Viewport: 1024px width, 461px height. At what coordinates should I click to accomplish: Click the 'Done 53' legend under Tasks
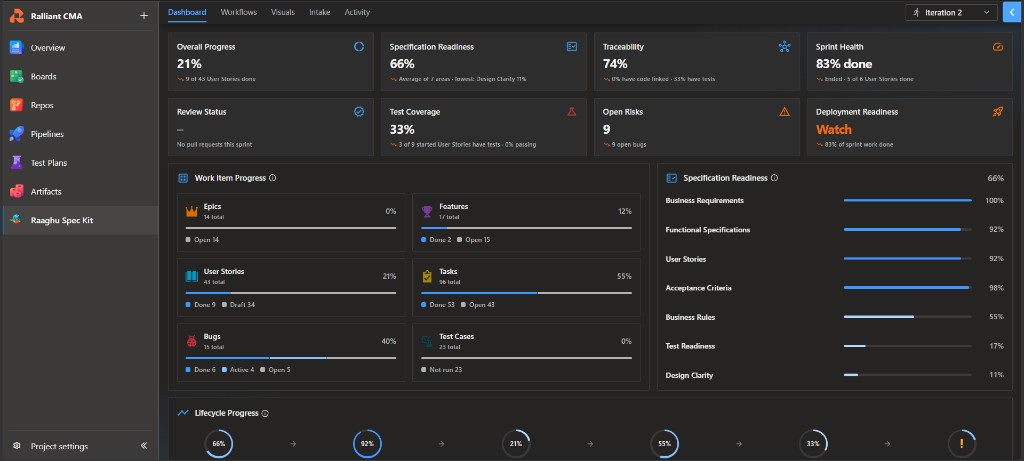coord(438,304)
